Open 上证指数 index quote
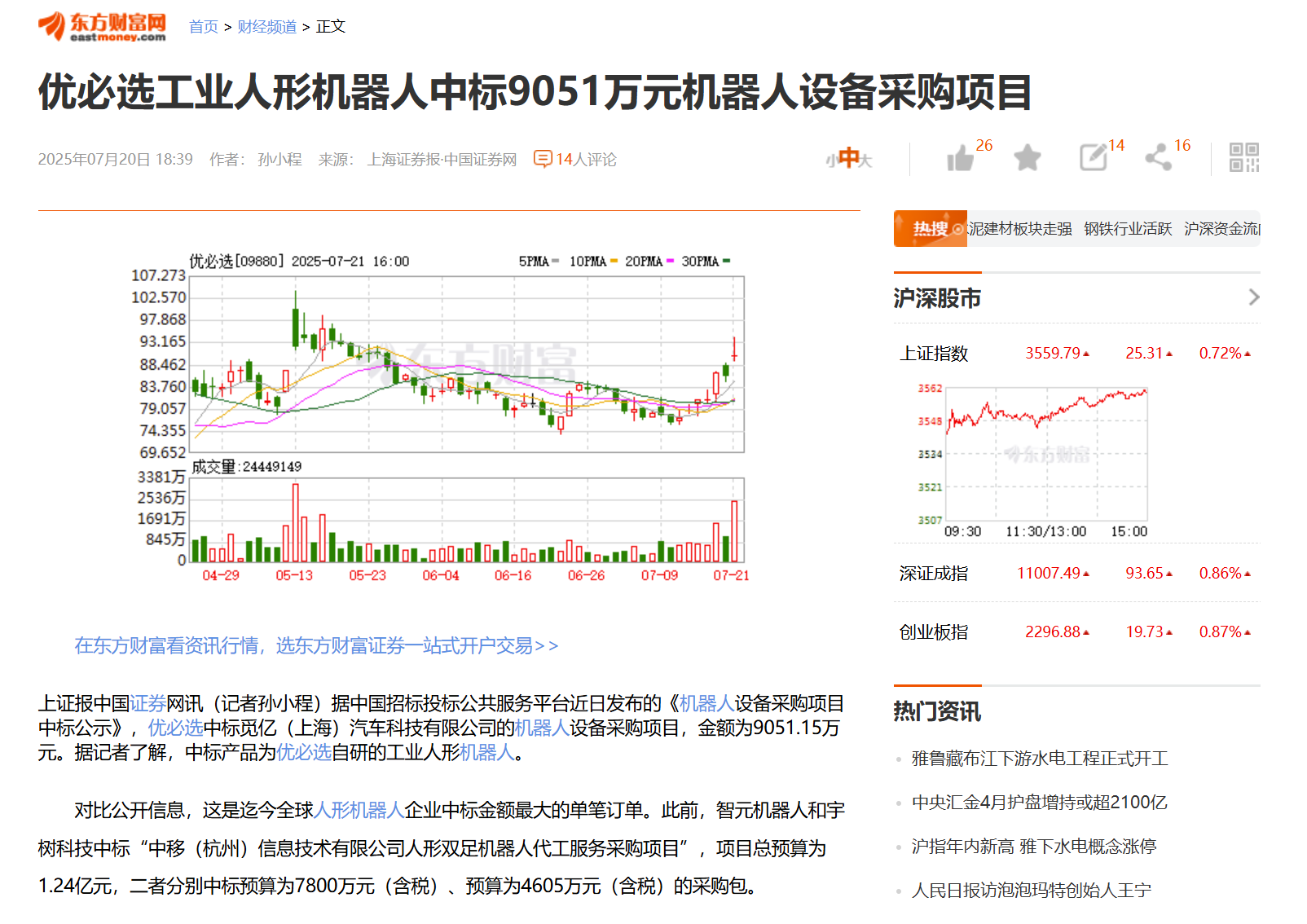The height and width of the screenshot is (924, 1307). (x=934, y=354)
